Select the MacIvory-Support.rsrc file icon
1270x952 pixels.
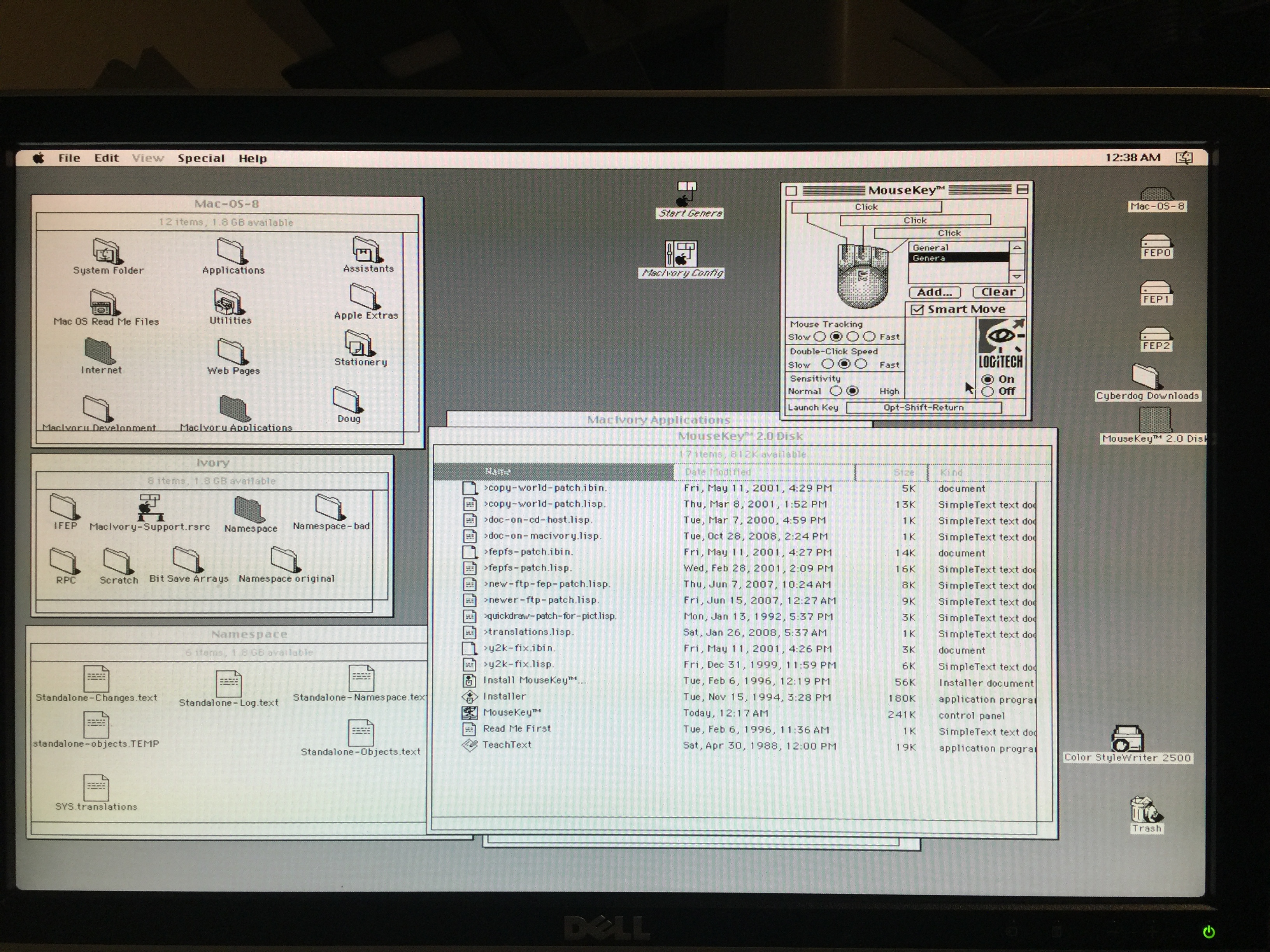149,507
